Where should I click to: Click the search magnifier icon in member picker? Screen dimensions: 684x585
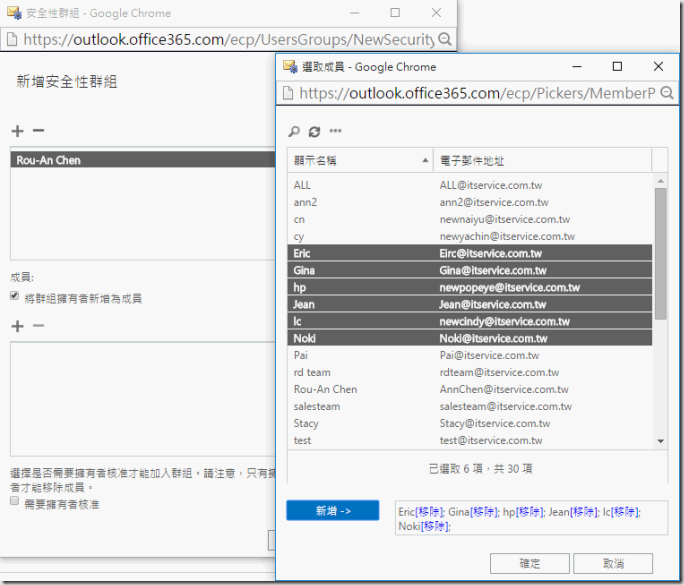click(x=294, y=131)
